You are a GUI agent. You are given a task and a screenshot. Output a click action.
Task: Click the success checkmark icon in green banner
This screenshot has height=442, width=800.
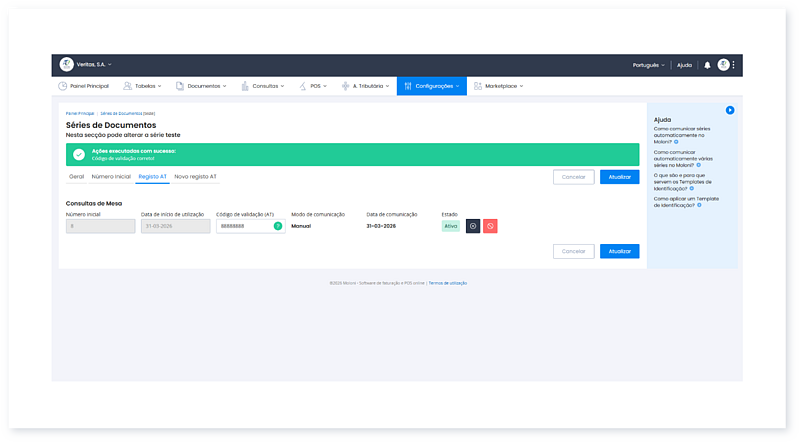[79, 154]
